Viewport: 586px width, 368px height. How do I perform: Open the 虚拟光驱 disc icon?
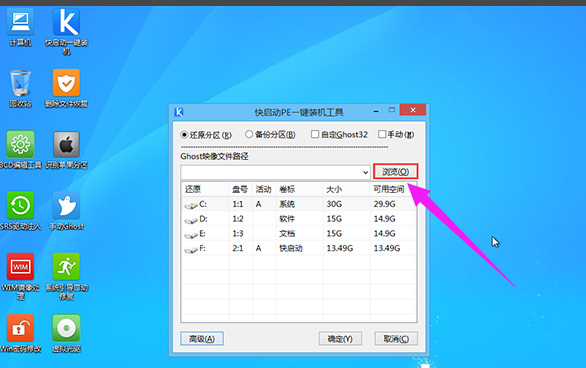tap(66, 328)
